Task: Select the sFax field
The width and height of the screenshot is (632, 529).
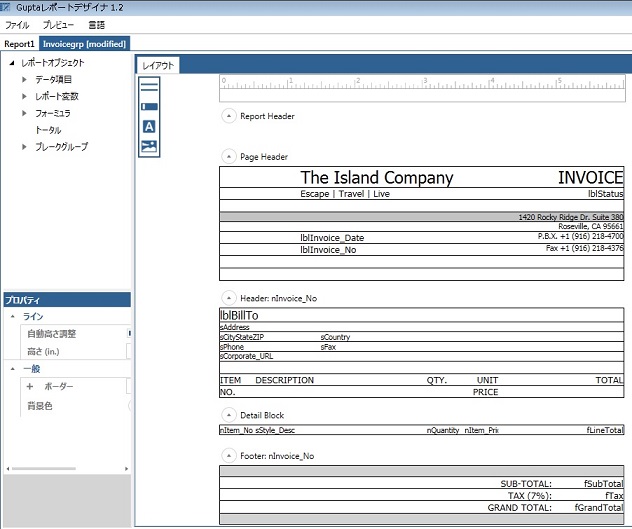Action: pyautogui.click(x=328, y=347)
